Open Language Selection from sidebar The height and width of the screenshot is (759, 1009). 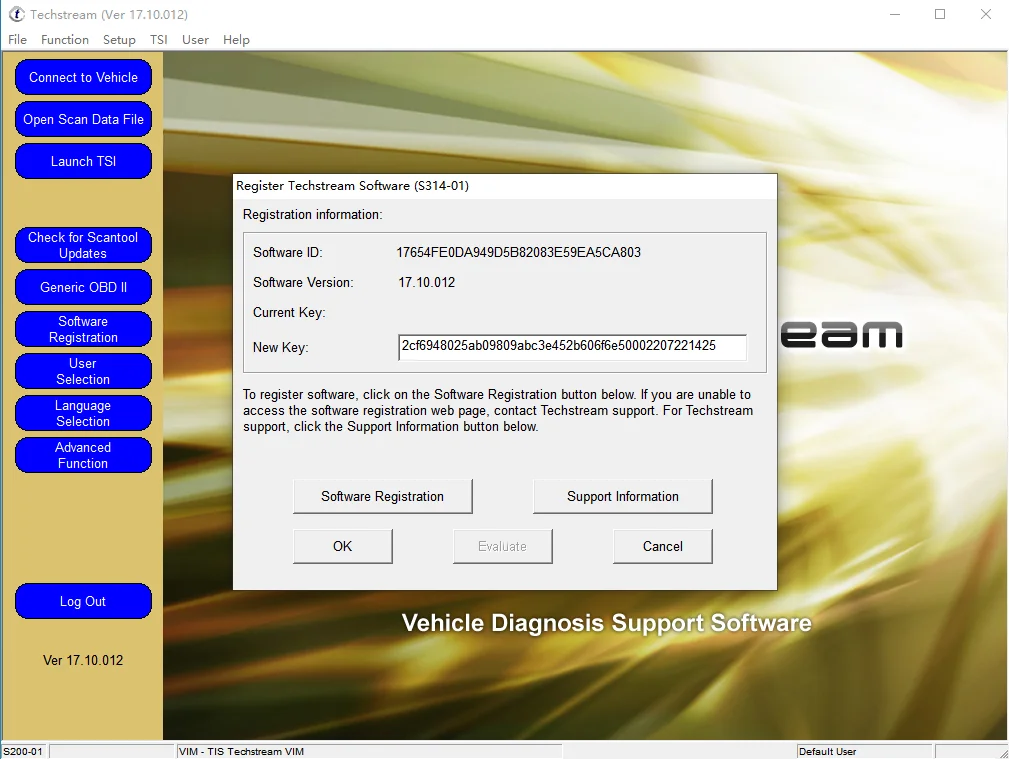click(83, 414)
